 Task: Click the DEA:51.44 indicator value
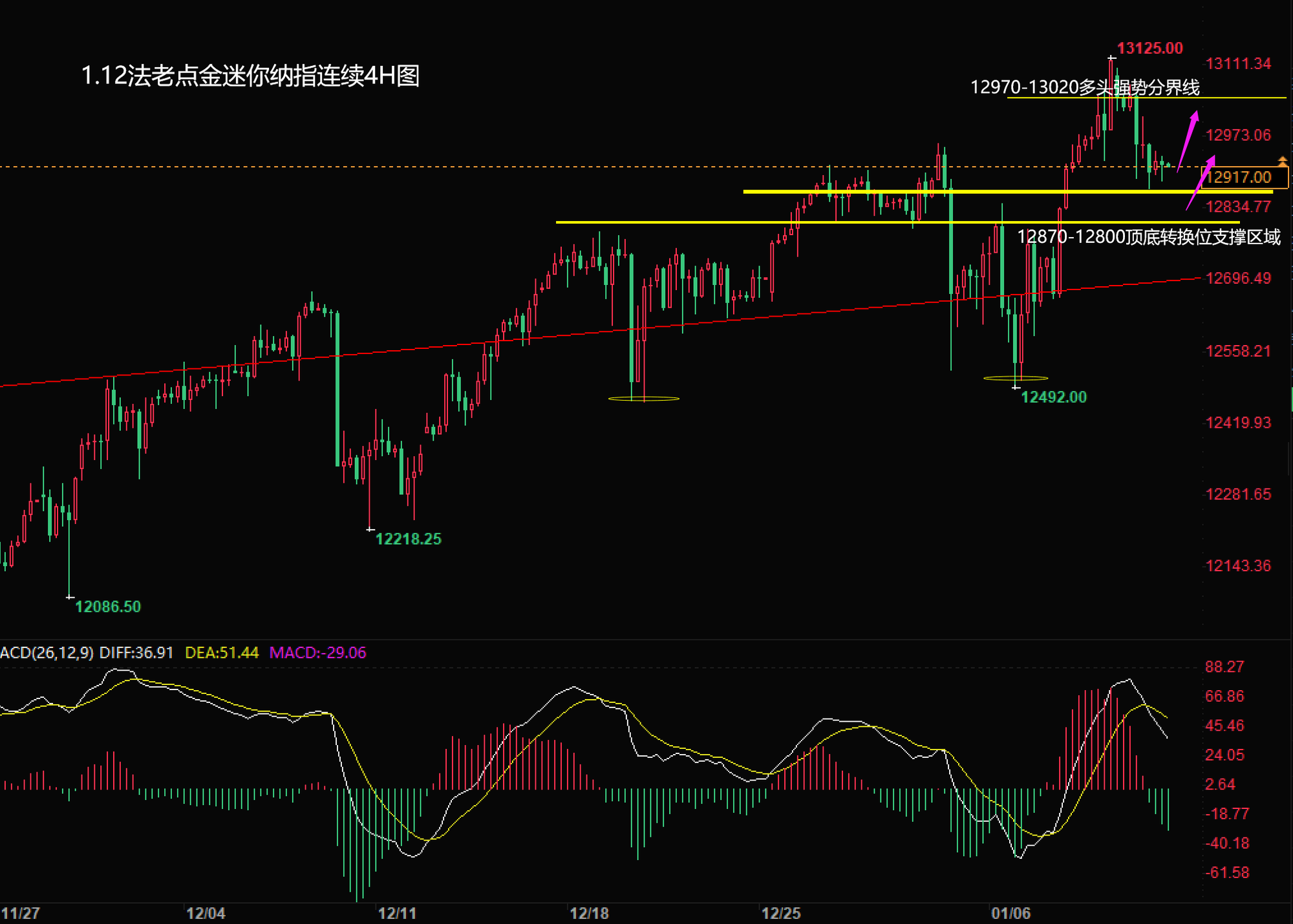pyautogui.click(x=222, y=653)
